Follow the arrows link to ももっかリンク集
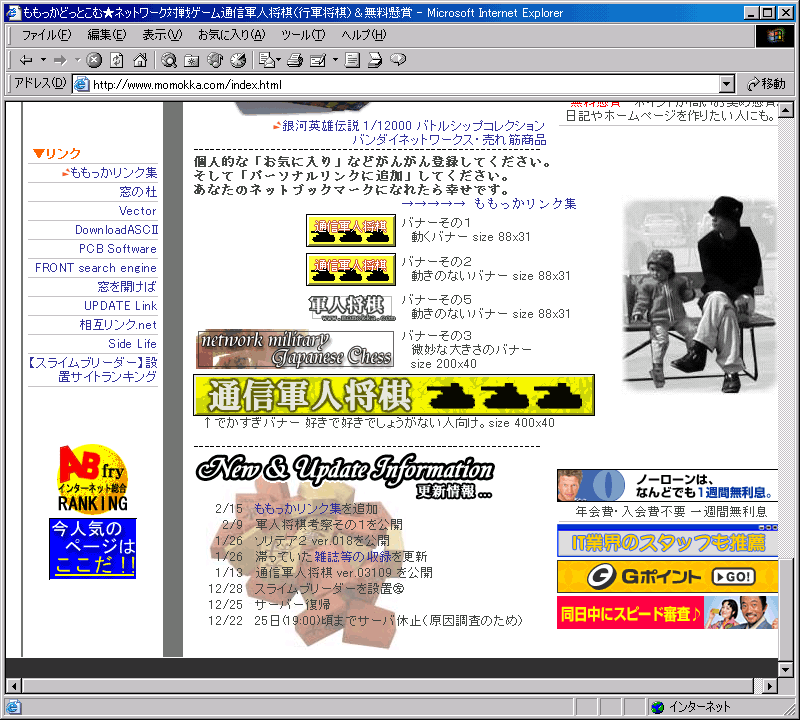Viewport: 800px width, 720px height. pos(489,204)
